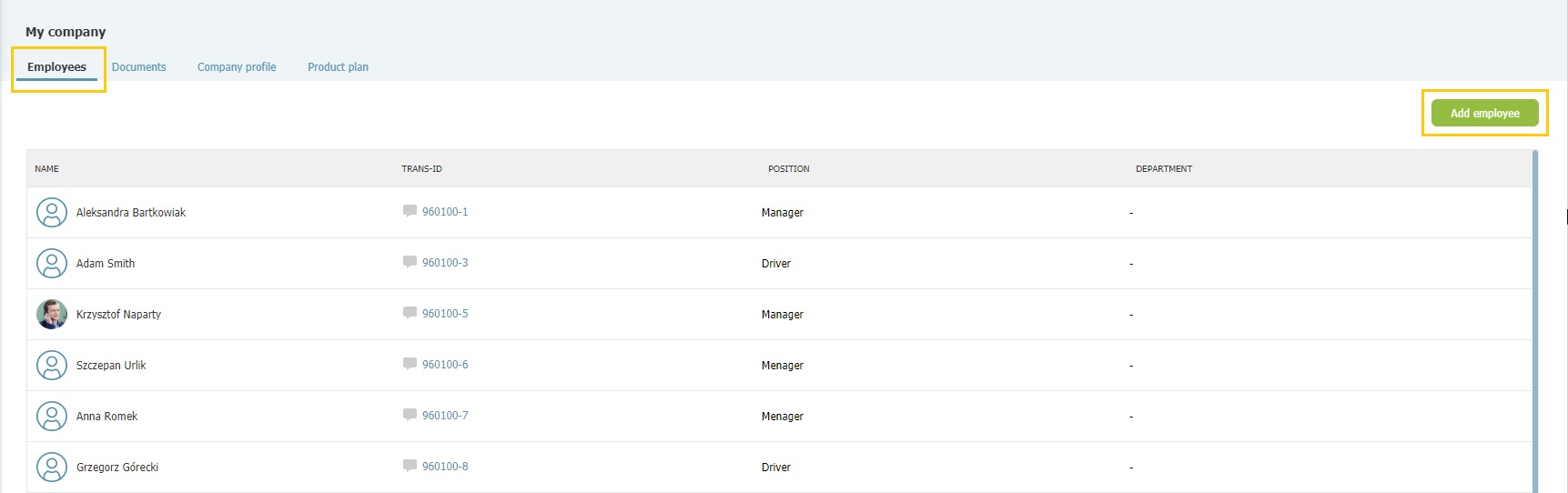The height and width of the screenshot is (493, 1568).
Task: Switch to the Documents tab
Action: coord(138,67)
